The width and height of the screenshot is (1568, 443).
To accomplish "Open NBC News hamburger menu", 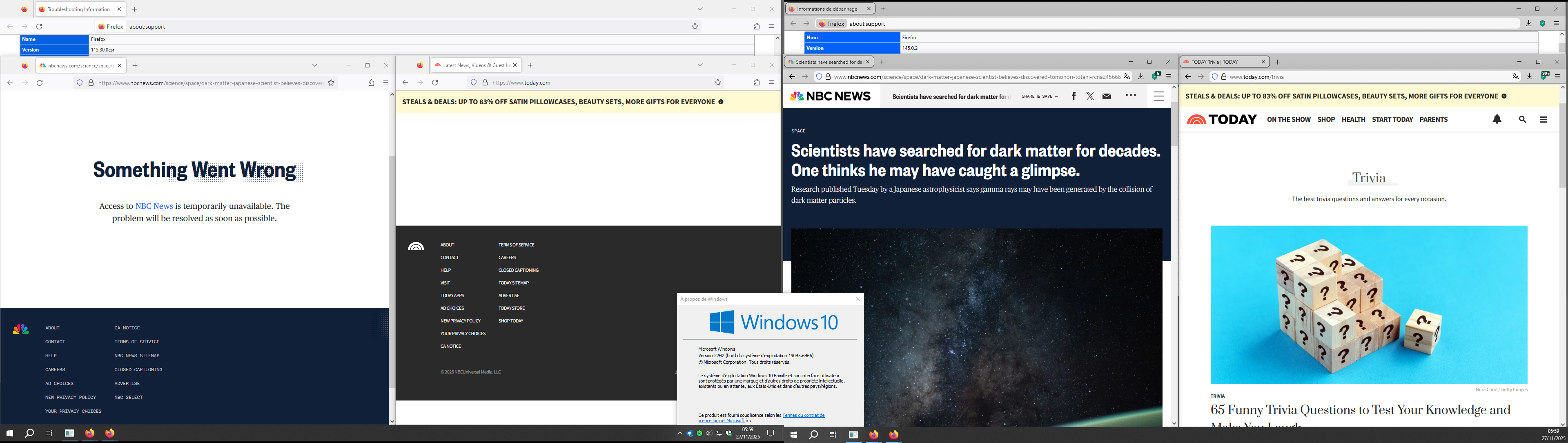I will tap(1159, 96).
